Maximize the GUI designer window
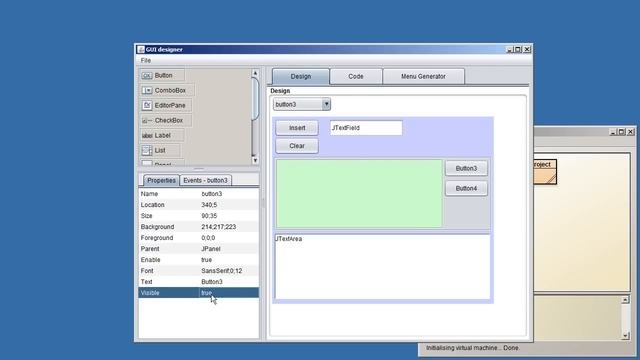This screenshot has height=360, width=640. tap(518, 49)
